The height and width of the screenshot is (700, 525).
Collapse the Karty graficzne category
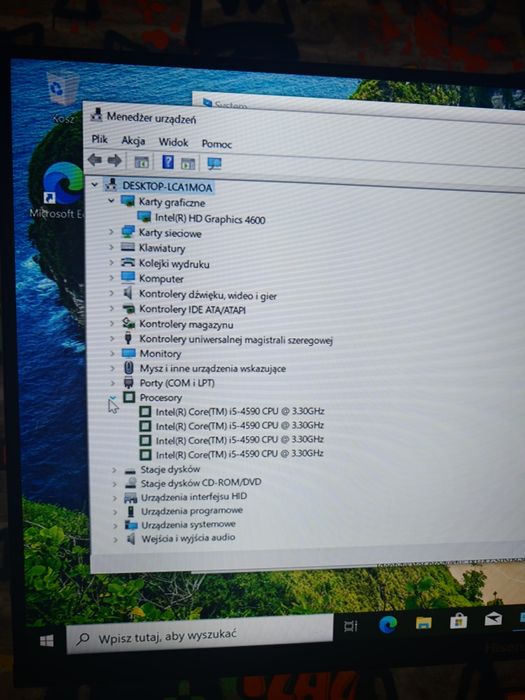coord(111,201)
